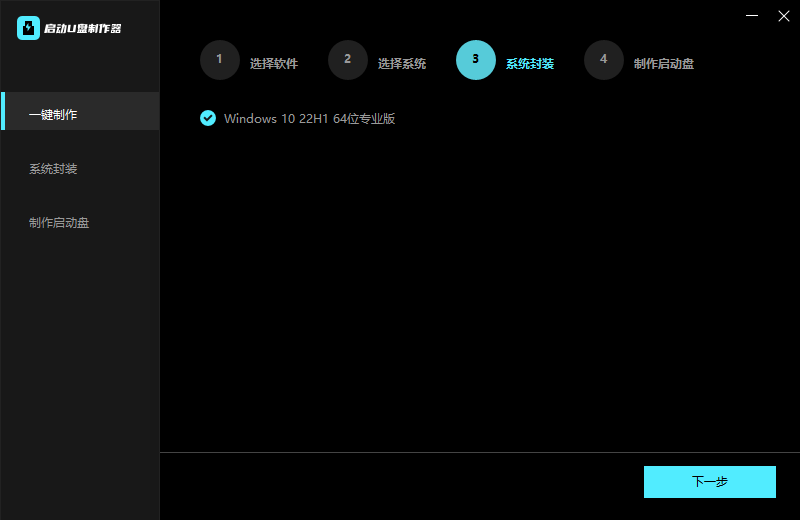Click the 系统封装 step label at top

[x=530, y=63]
